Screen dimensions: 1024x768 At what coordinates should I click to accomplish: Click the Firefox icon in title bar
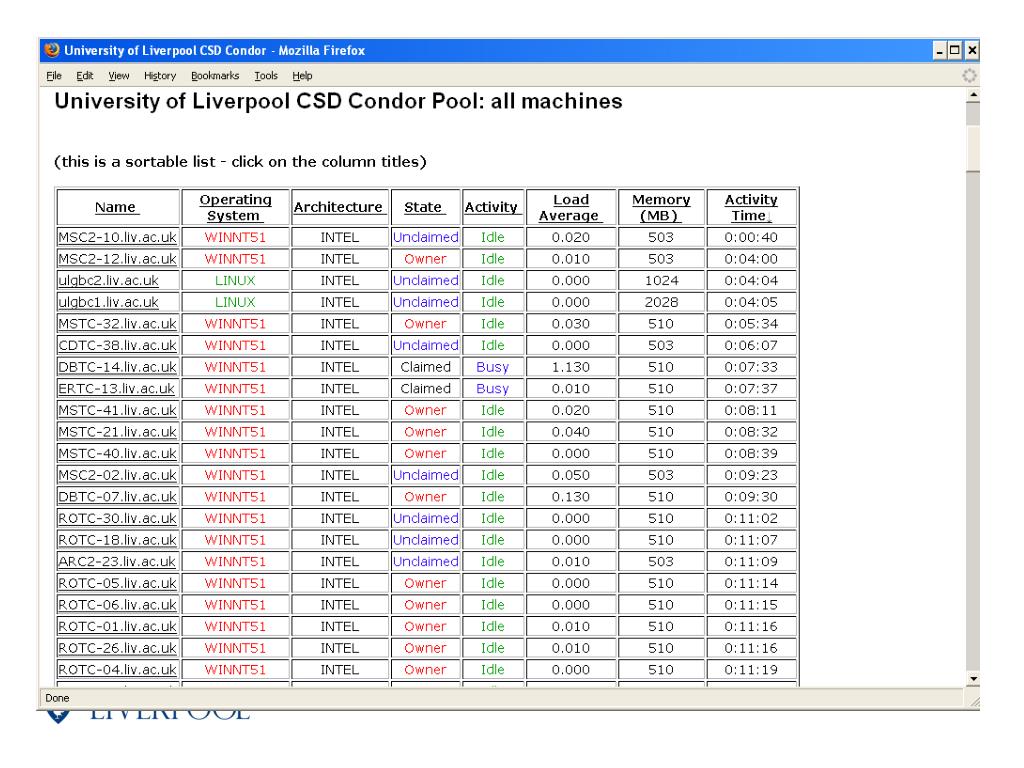click(52, 50)
